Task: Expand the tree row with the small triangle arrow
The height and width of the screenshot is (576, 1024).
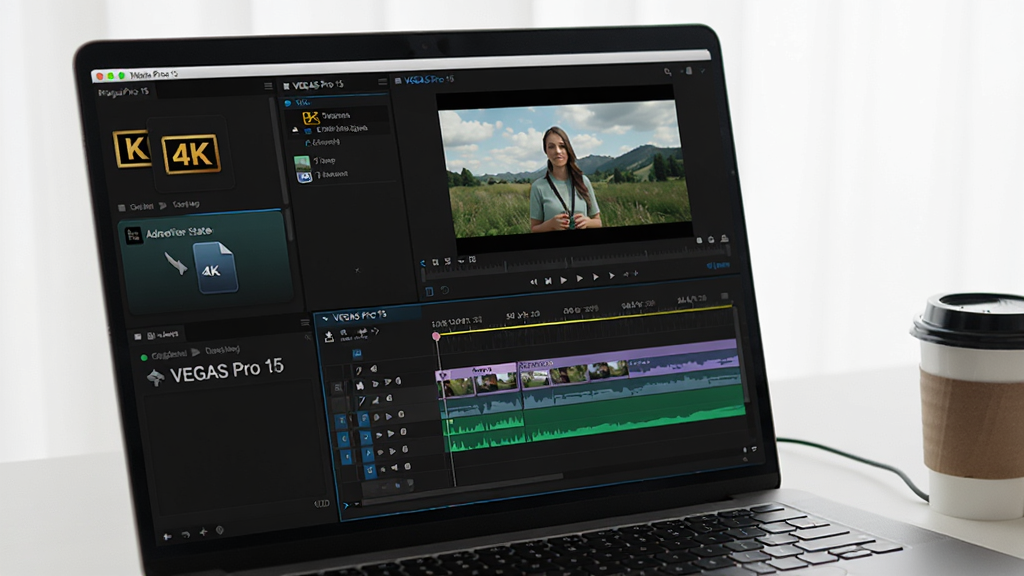Action: pos(295,130)
